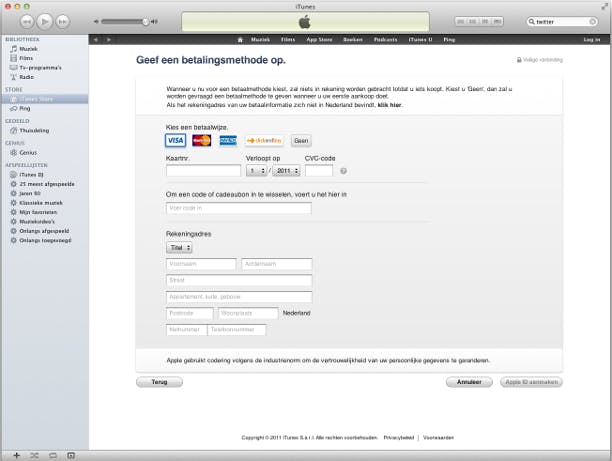This screenshot has width=612, height=461.
Task: Open the Muziek tab in store bar
Action: pyautogui.click(x=260, y=39)
